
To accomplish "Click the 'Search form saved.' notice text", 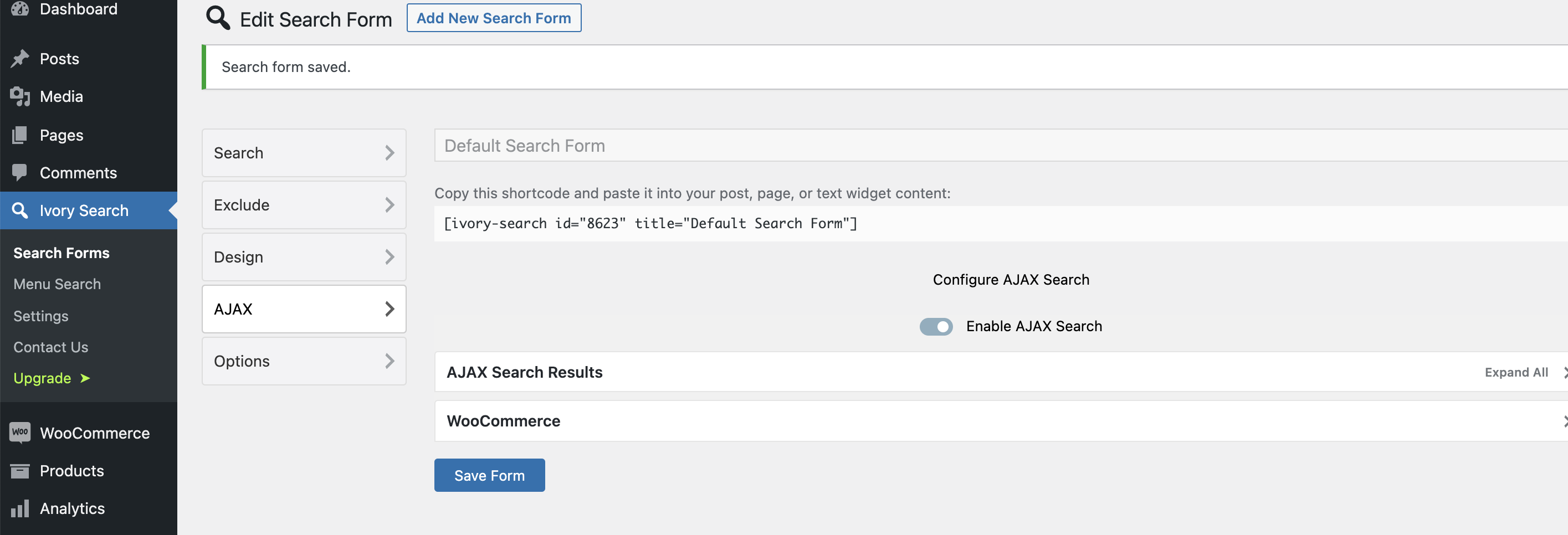I will [286, 67].
